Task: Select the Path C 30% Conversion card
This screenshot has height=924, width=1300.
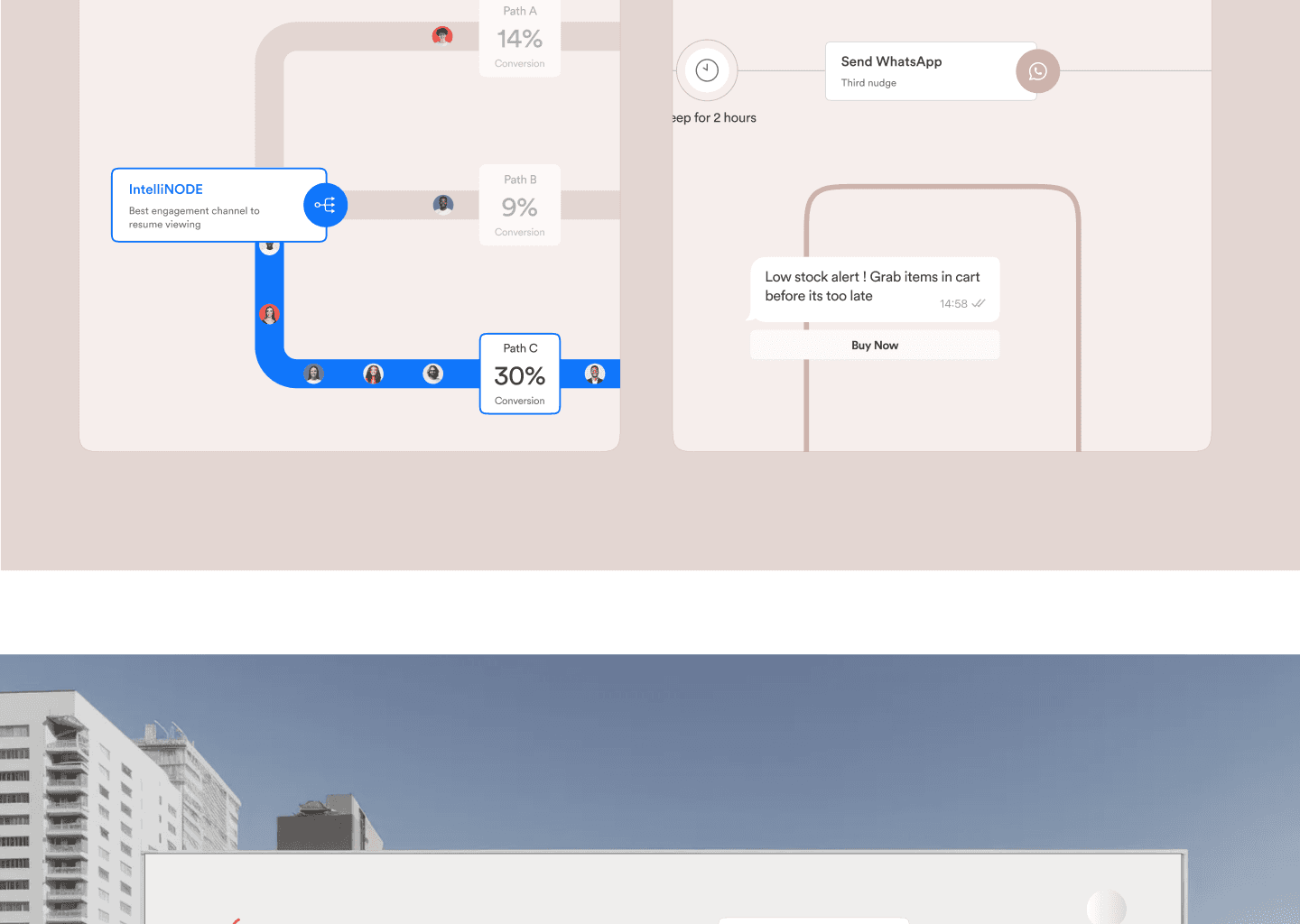Action: coord(520,374)
